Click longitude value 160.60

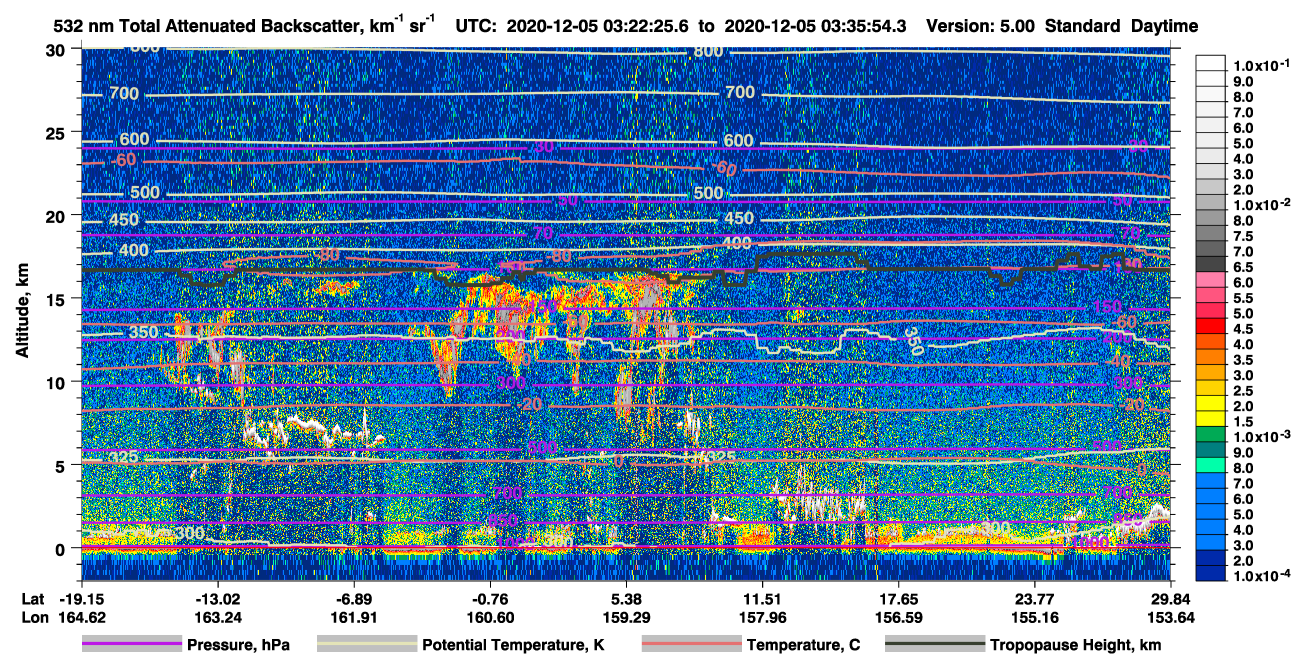click(x=490, y=617)
